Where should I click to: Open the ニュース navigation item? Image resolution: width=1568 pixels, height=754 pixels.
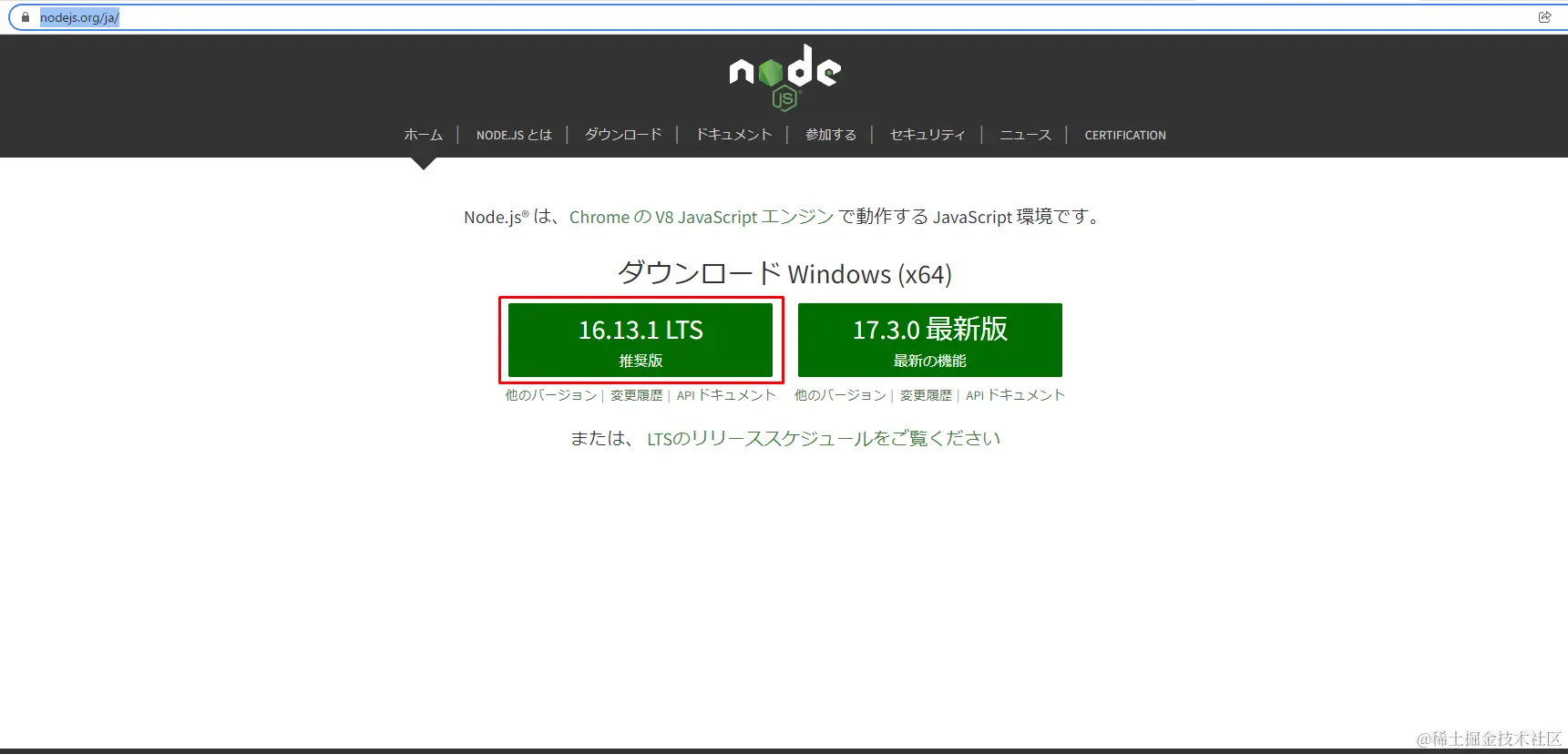1025,135
